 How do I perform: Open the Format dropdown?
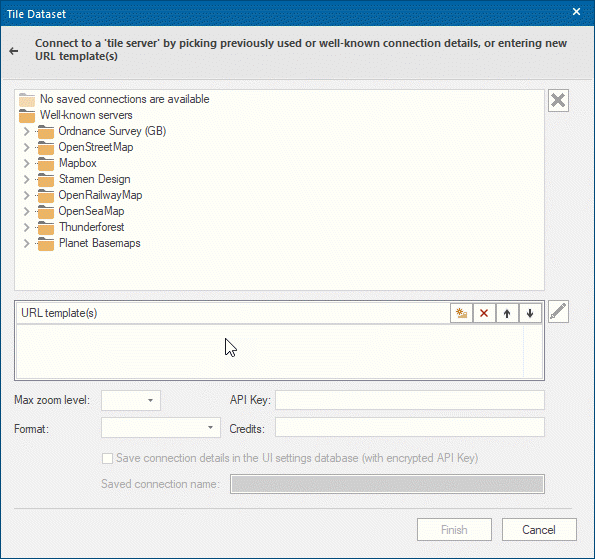(x=161, y=428)
